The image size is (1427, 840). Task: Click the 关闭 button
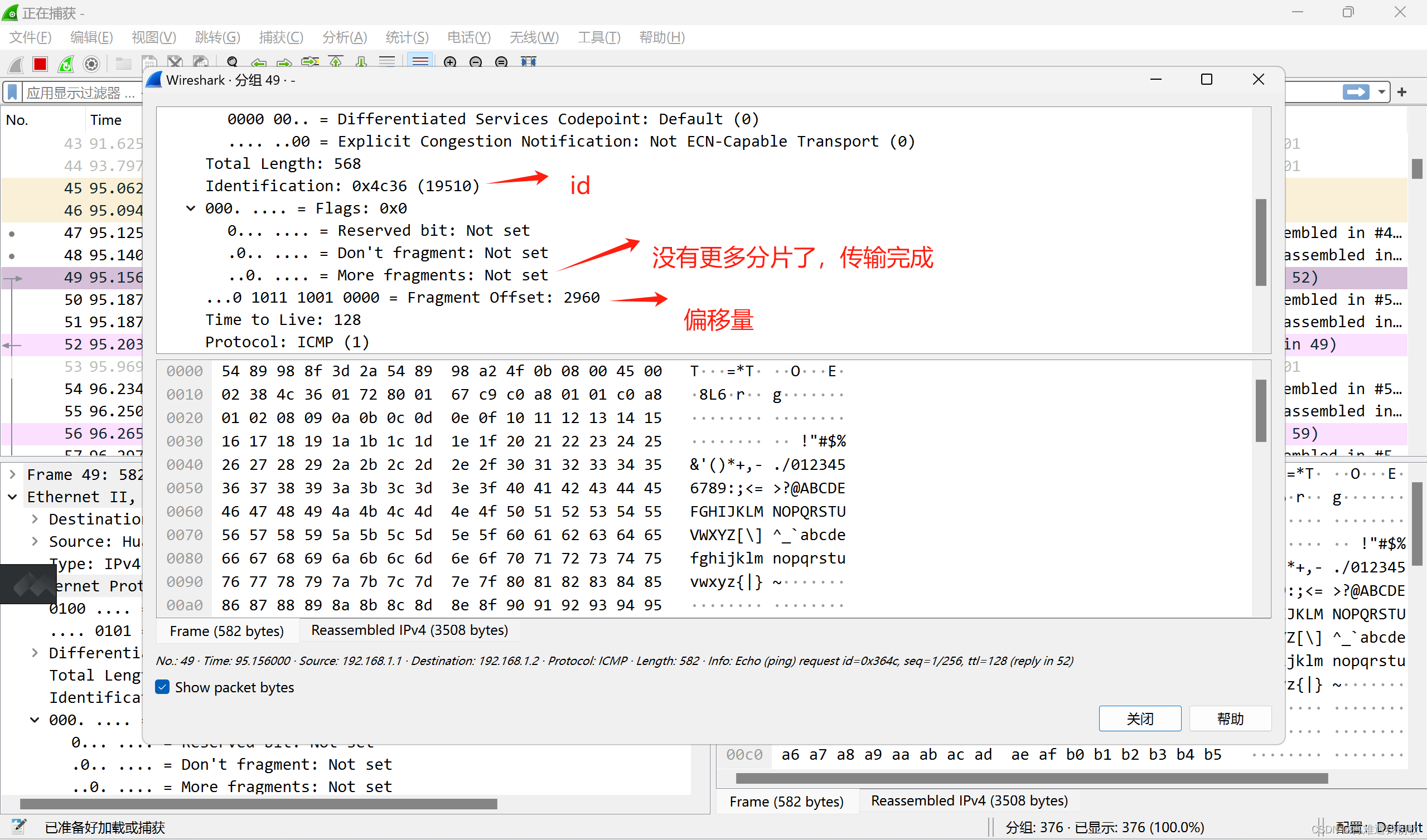1139,718
